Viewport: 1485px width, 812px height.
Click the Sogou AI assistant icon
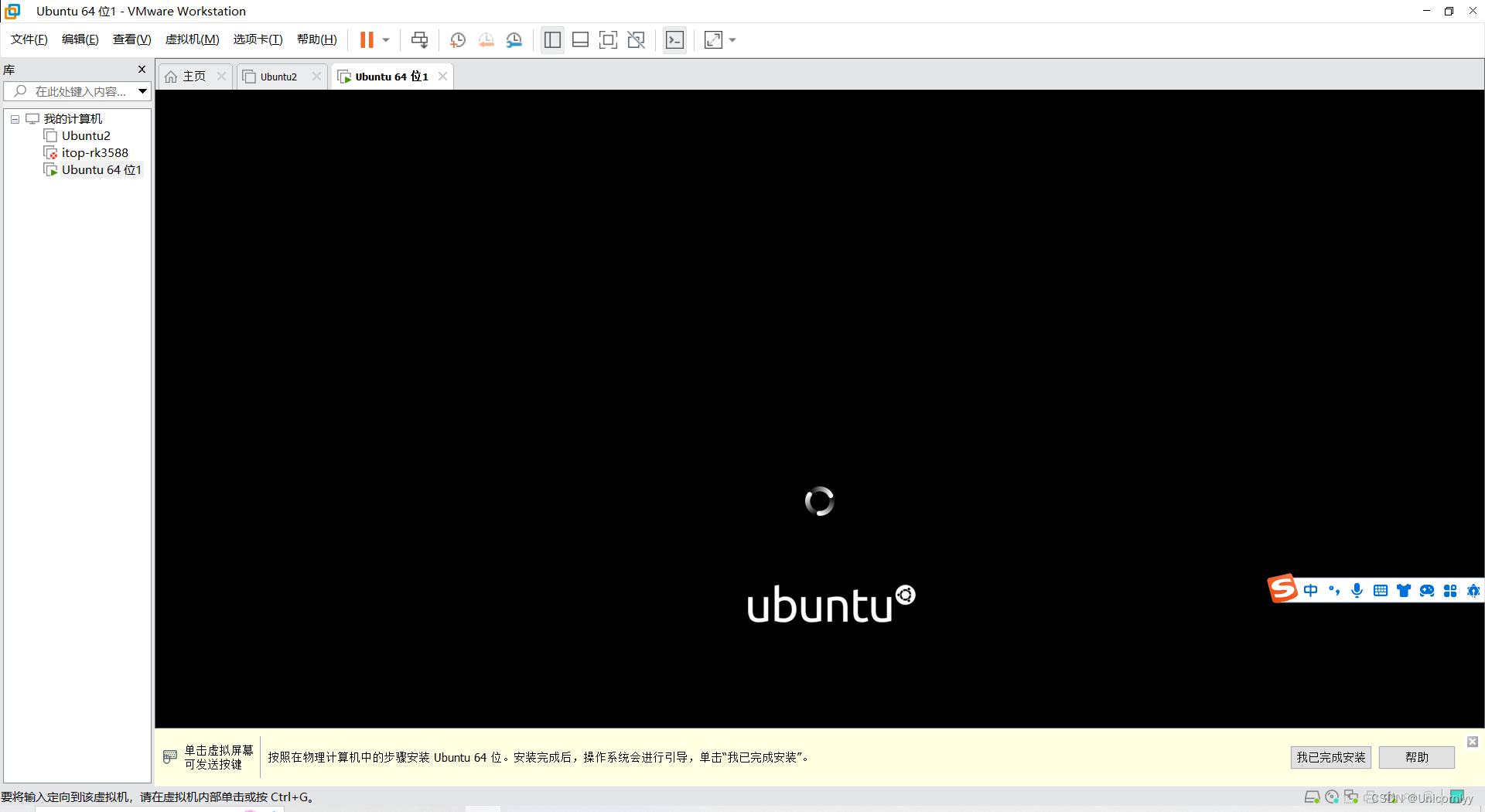[x=1473, y=591]
